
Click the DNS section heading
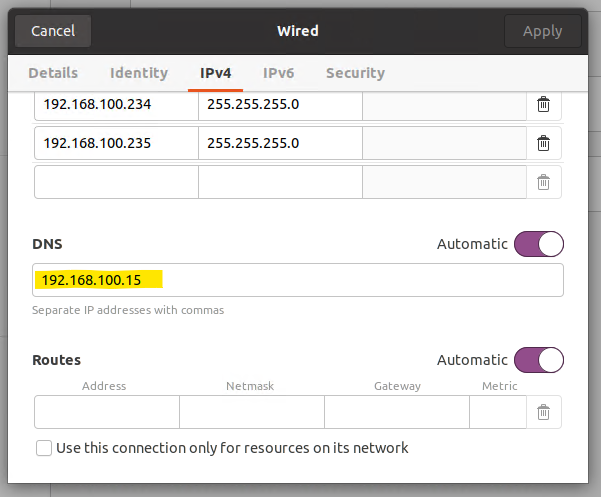coord(47,244)
